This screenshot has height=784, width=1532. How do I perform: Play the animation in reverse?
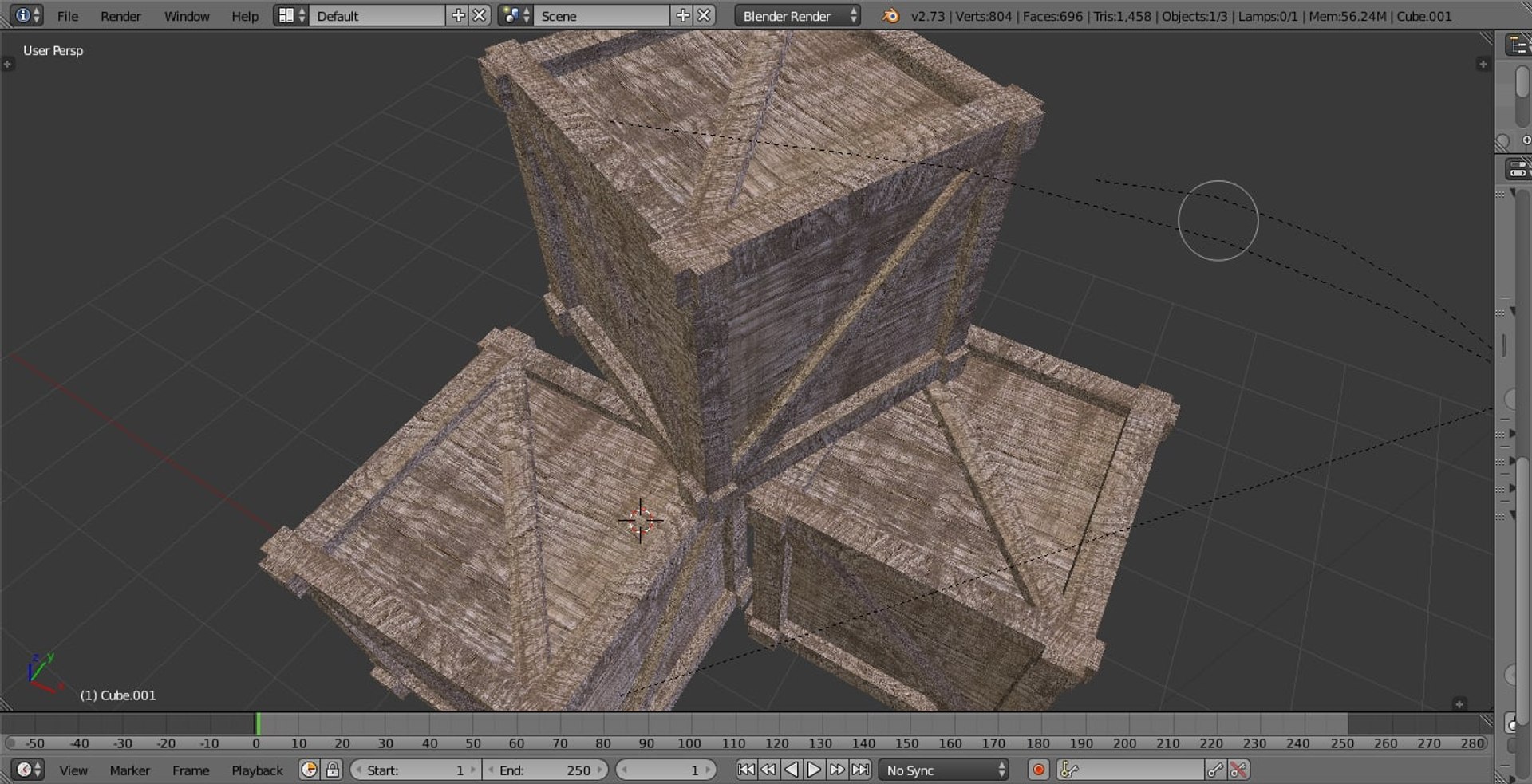[791, 770]
